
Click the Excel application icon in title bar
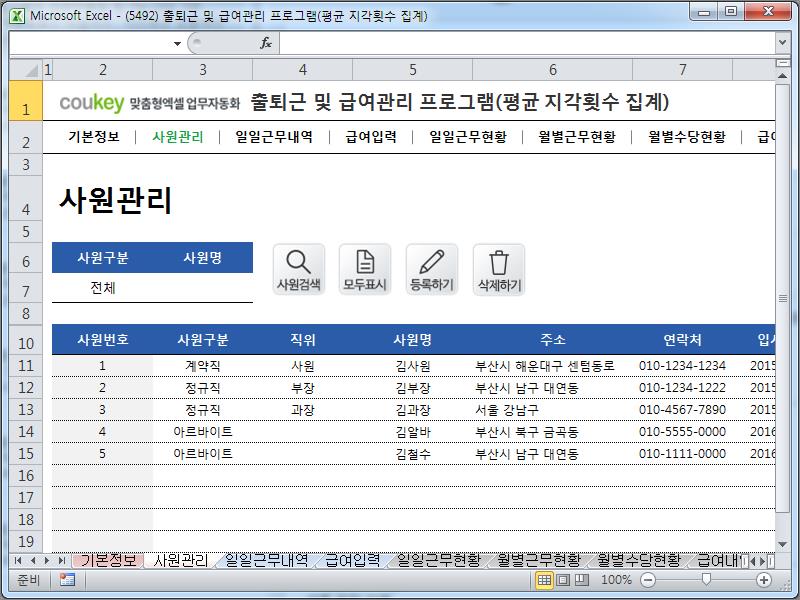coord(17,16)
